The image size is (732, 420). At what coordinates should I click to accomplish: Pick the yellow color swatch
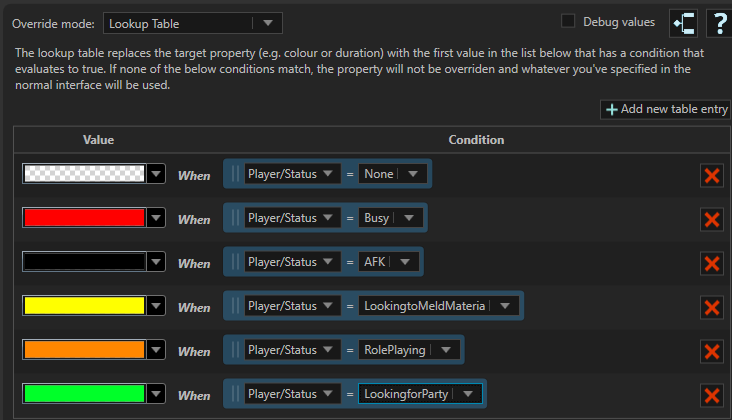[84, 306]
